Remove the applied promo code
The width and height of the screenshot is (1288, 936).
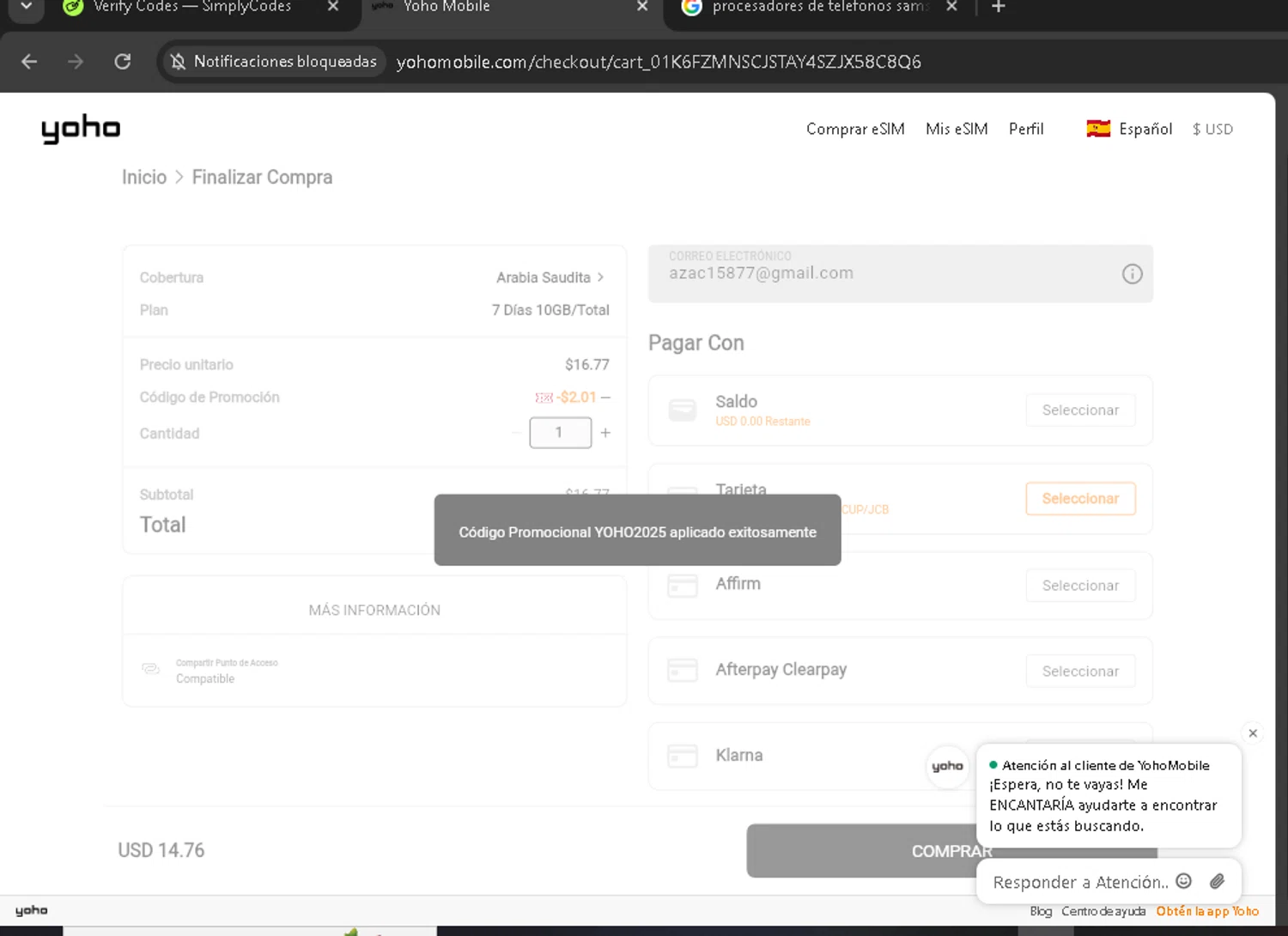tap(605, 398)
